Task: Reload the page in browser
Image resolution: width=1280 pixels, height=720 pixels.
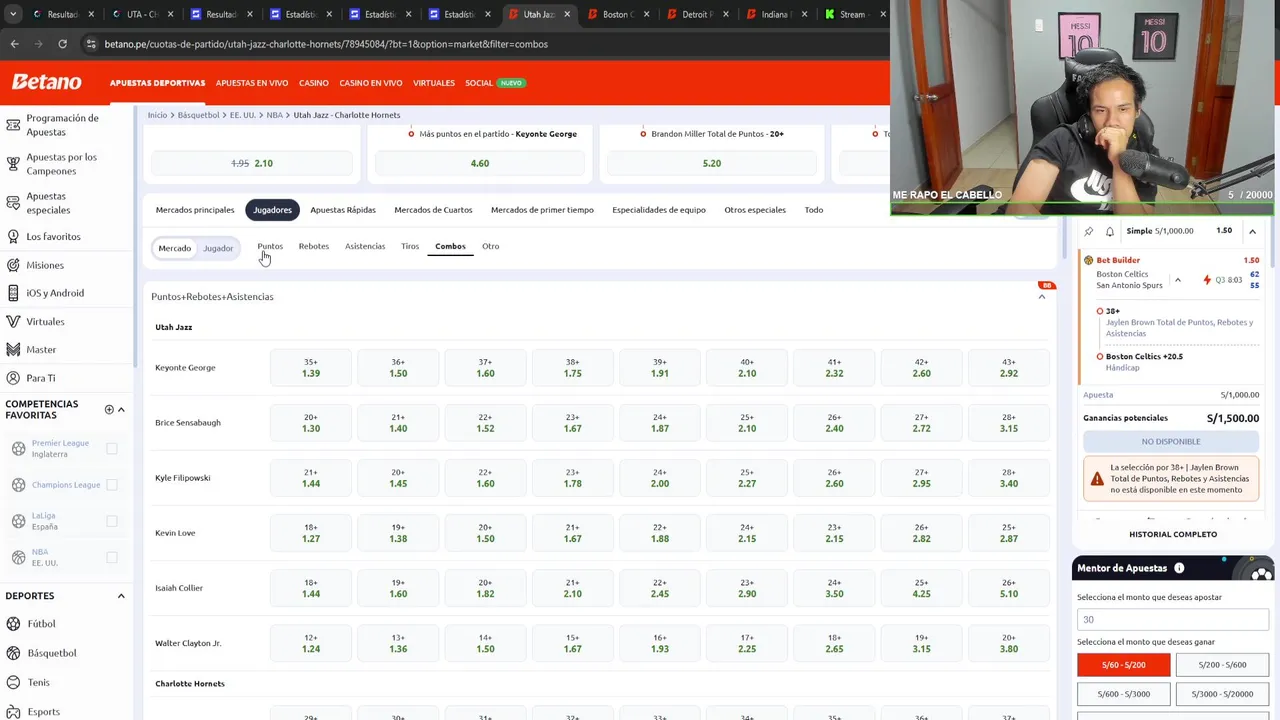Action: [x=62, y=44]
